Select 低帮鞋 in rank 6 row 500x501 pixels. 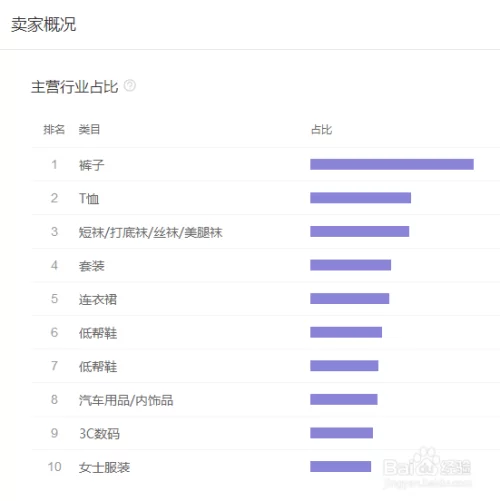coord(98,333)
